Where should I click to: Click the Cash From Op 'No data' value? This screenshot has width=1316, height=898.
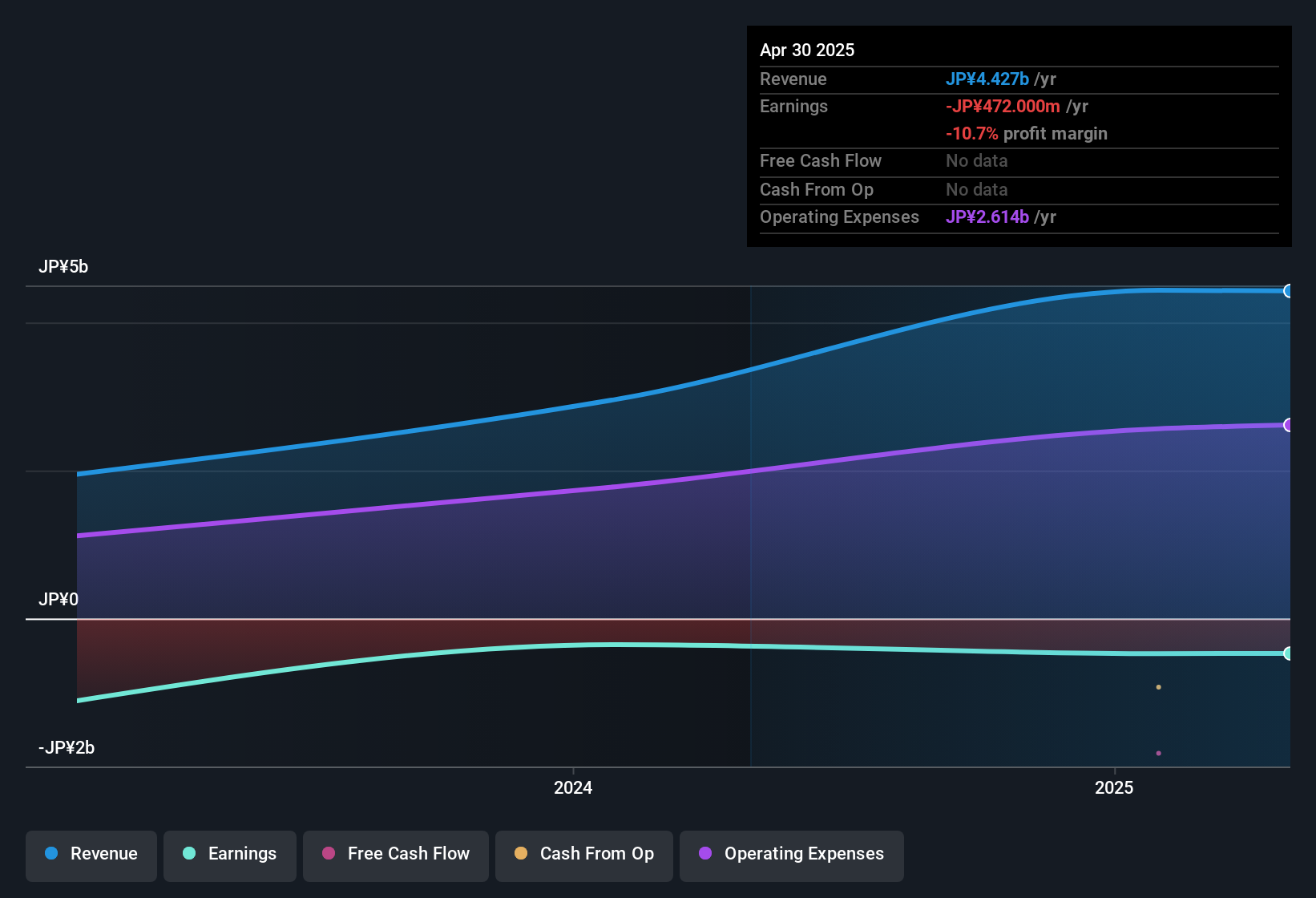(977, 189)
